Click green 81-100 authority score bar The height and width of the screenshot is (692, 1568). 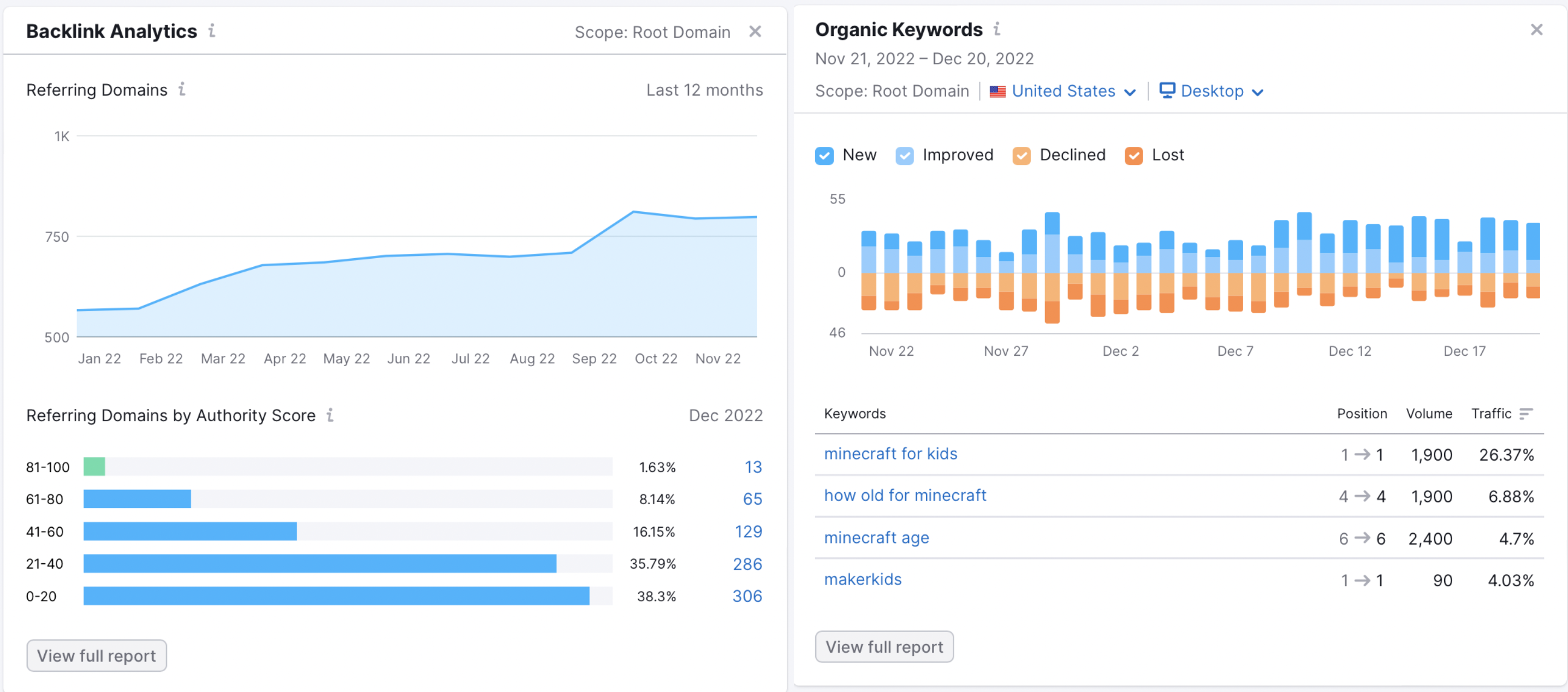tap(94, 467)
